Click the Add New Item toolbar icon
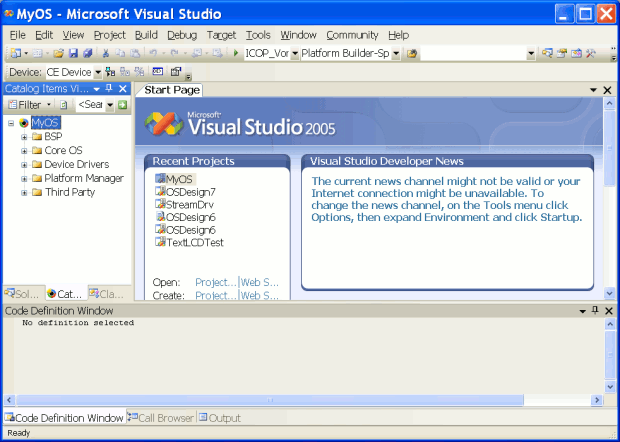 pos(38,53)
